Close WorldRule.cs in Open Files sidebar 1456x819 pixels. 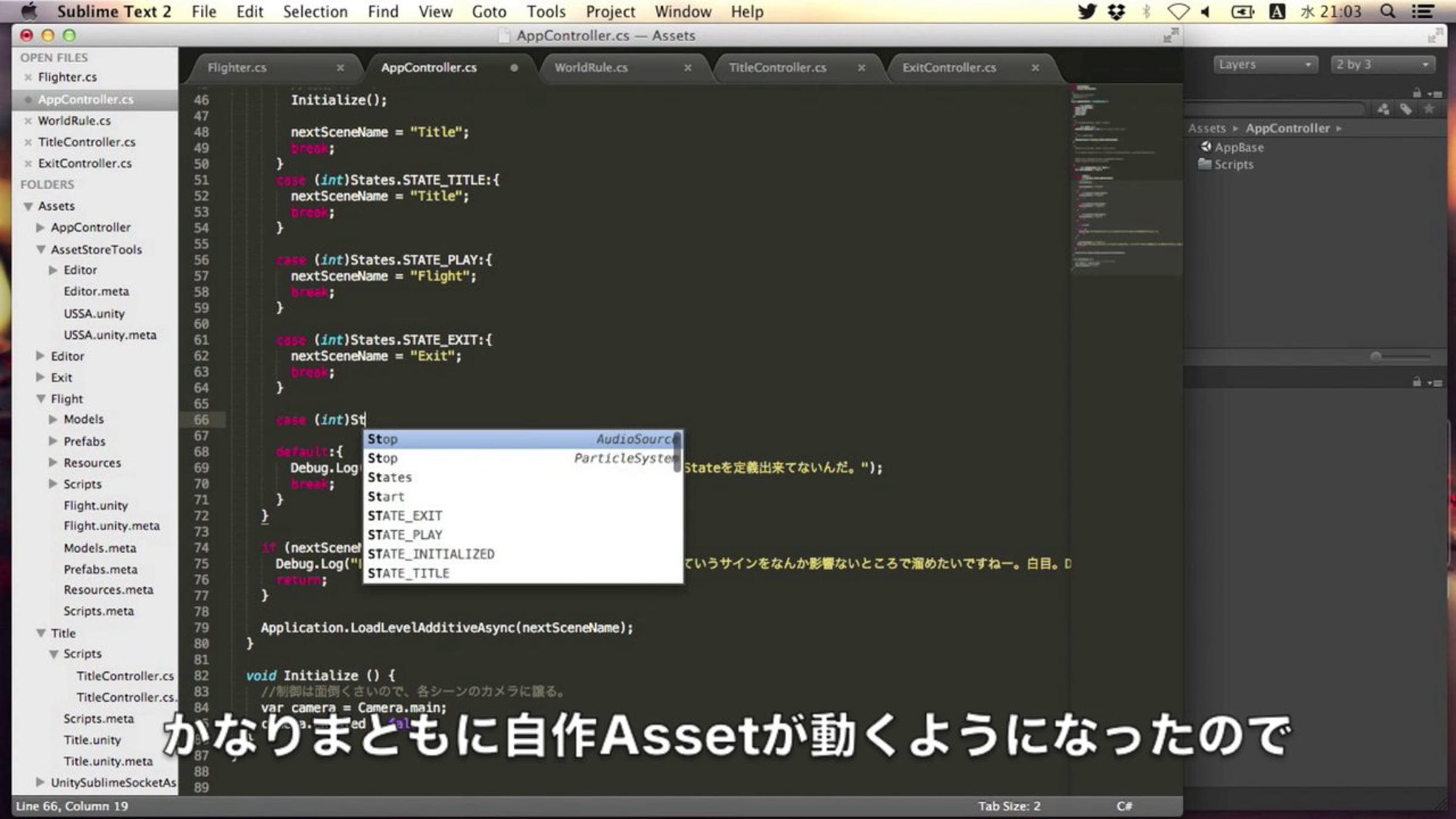coord(28,121)
